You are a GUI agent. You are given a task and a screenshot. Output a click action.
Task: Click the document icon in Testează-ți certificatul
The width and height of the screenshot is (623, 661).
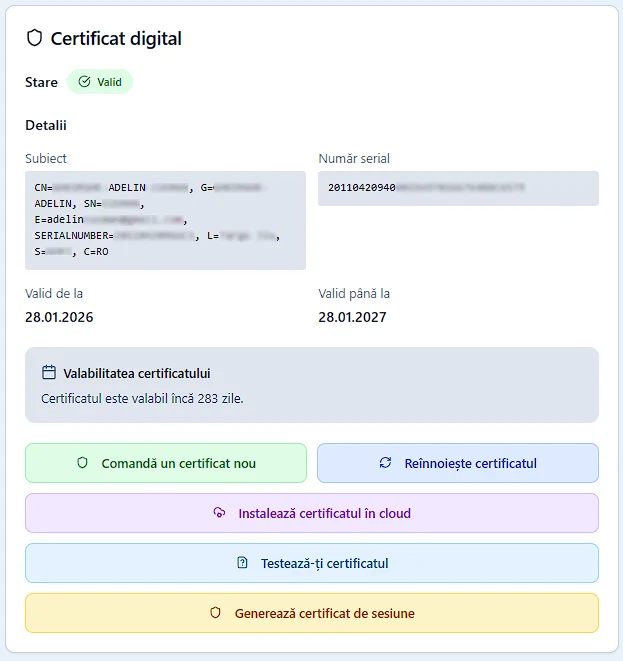(242, 562)
